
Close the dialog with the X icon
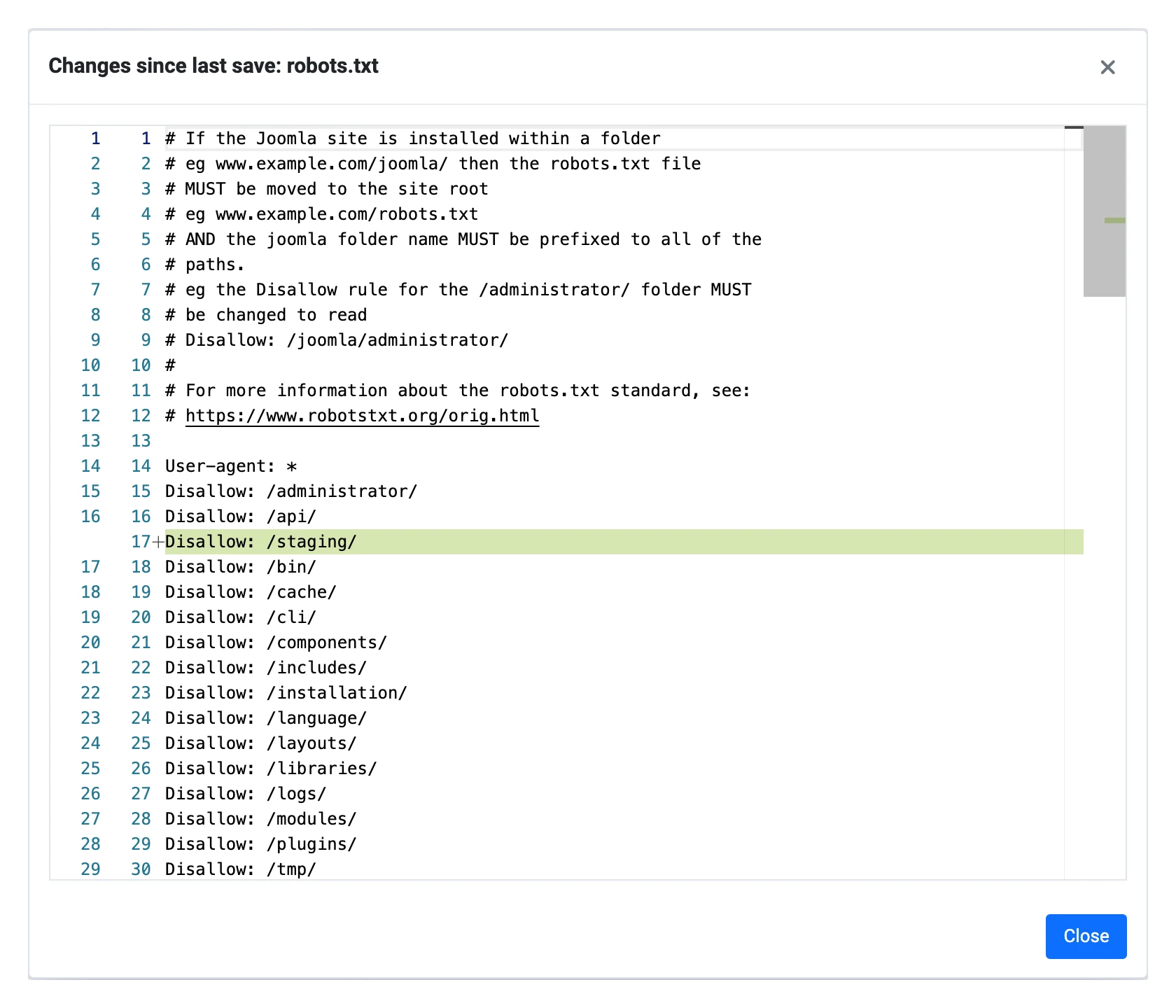click(x=1107, y=67)
